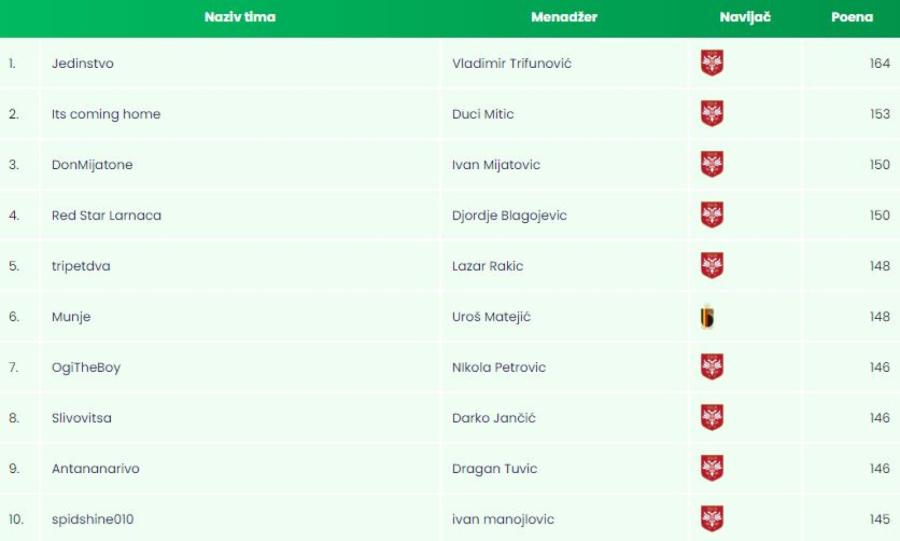Click the club badge beside Darko Jančić

(x=712, y=418)
